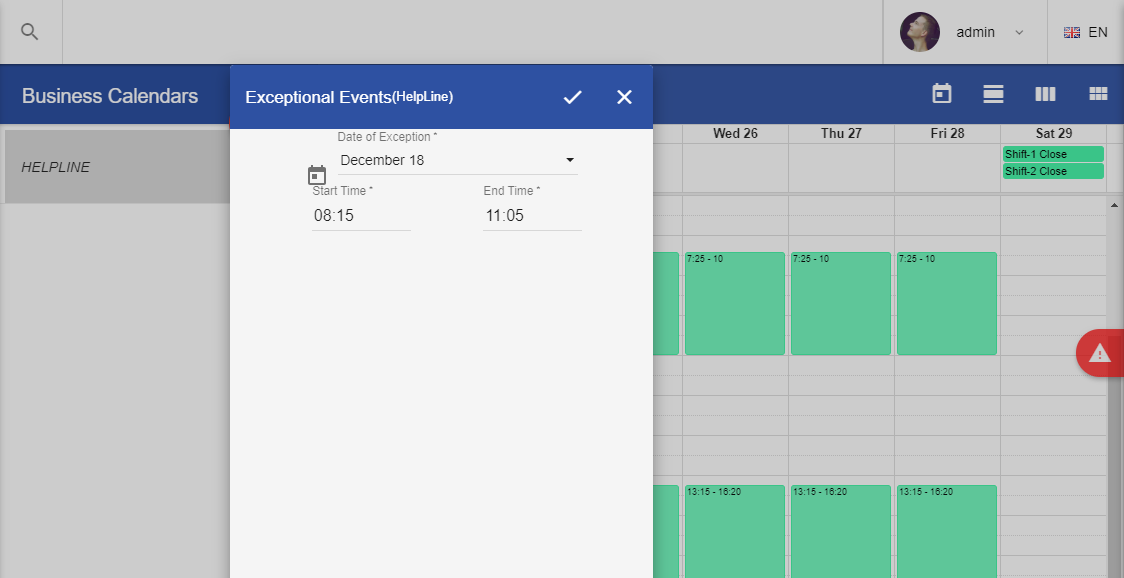Select the list layout view icon
Image resolution: width=1124 pixels, height=578 pixels.
(x=993, y=94)
